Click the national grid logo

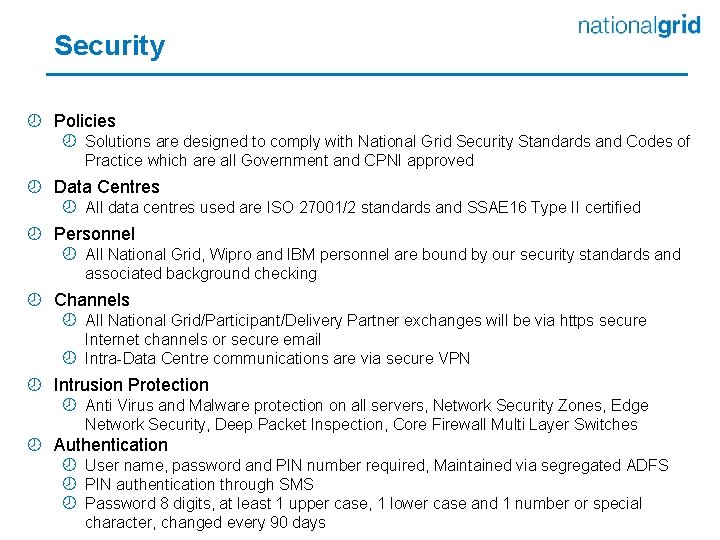pos(638,26)
